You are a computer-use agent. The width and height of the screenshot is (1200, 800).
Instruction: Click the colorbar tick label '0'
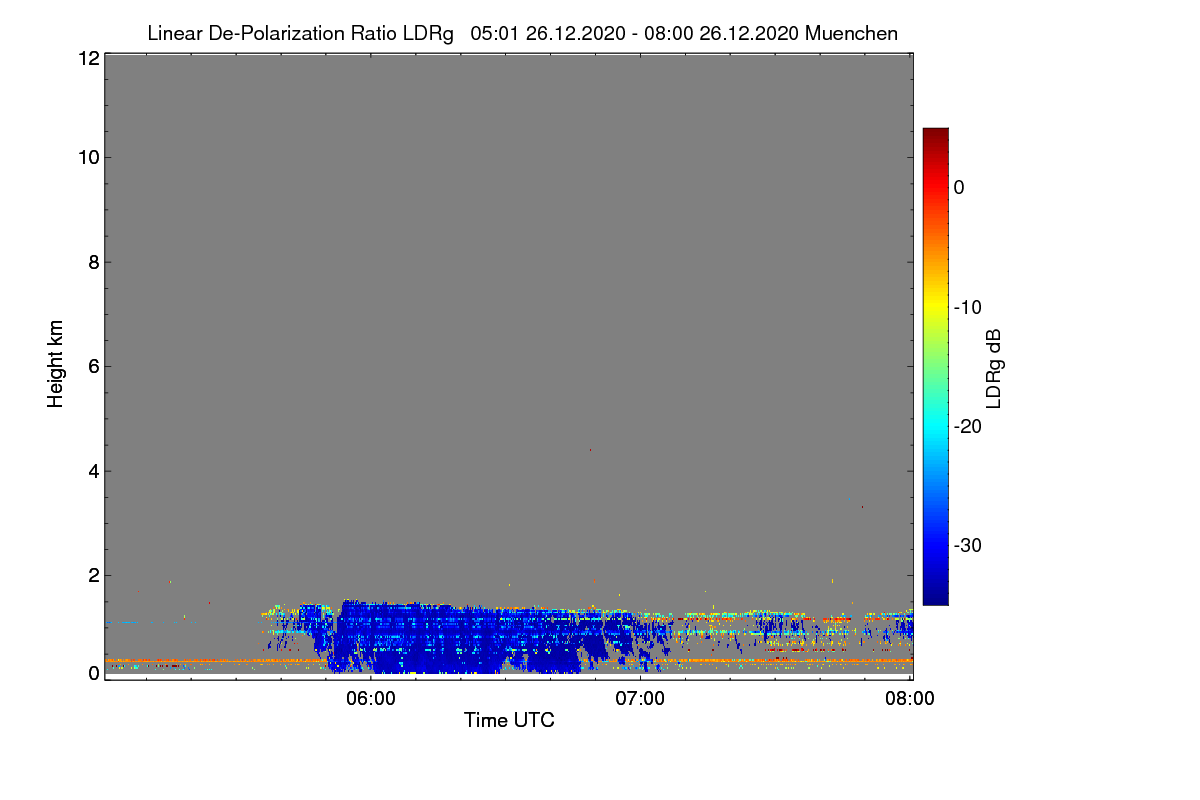[960, 188]
